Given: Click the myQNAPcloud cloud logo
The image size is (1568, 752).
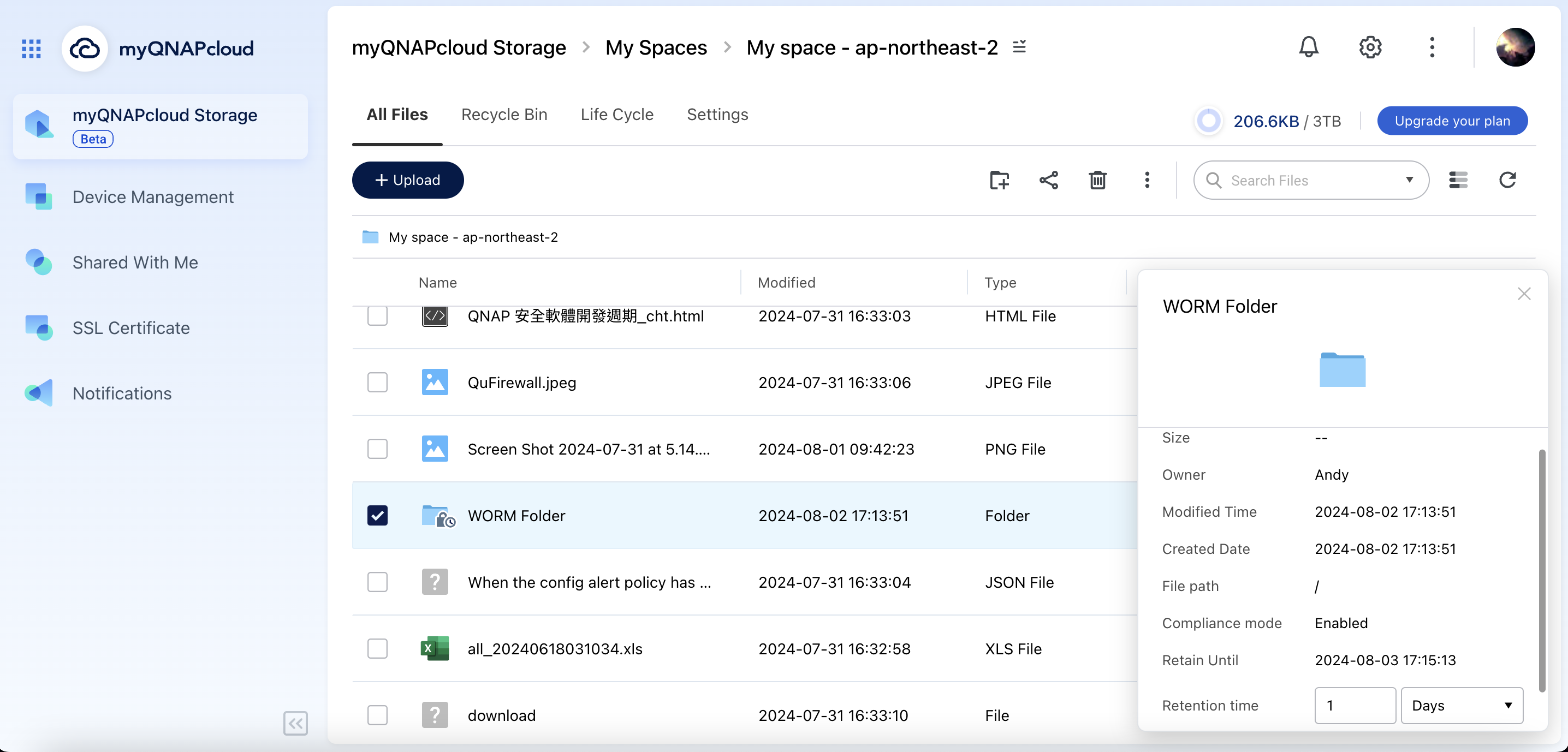Looking at the screenshot, I should click(85, 49).
